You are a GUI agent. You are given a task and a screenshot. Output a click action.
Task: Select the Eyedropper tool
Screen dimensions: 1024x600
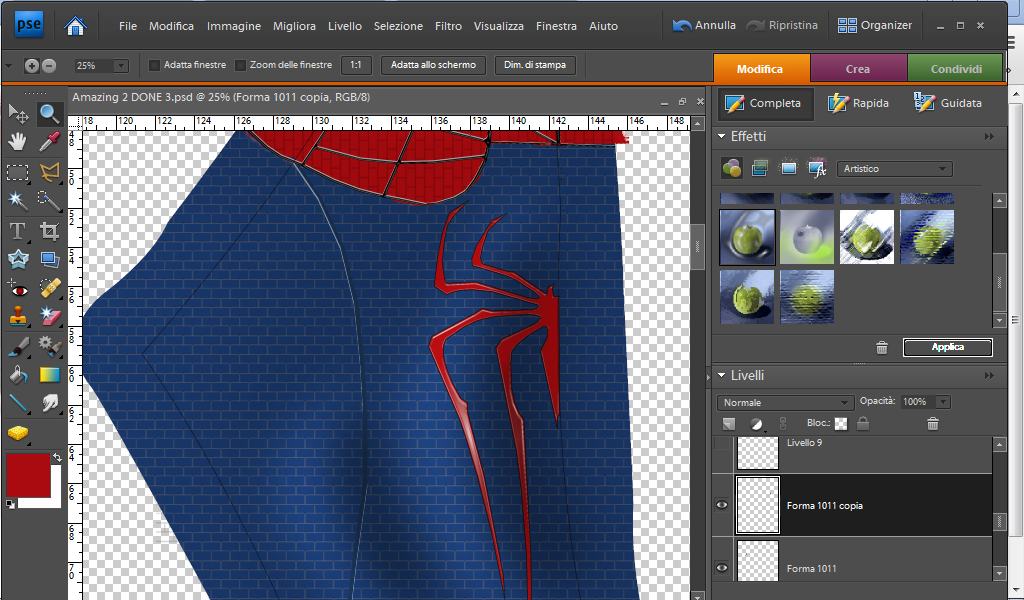50,141
